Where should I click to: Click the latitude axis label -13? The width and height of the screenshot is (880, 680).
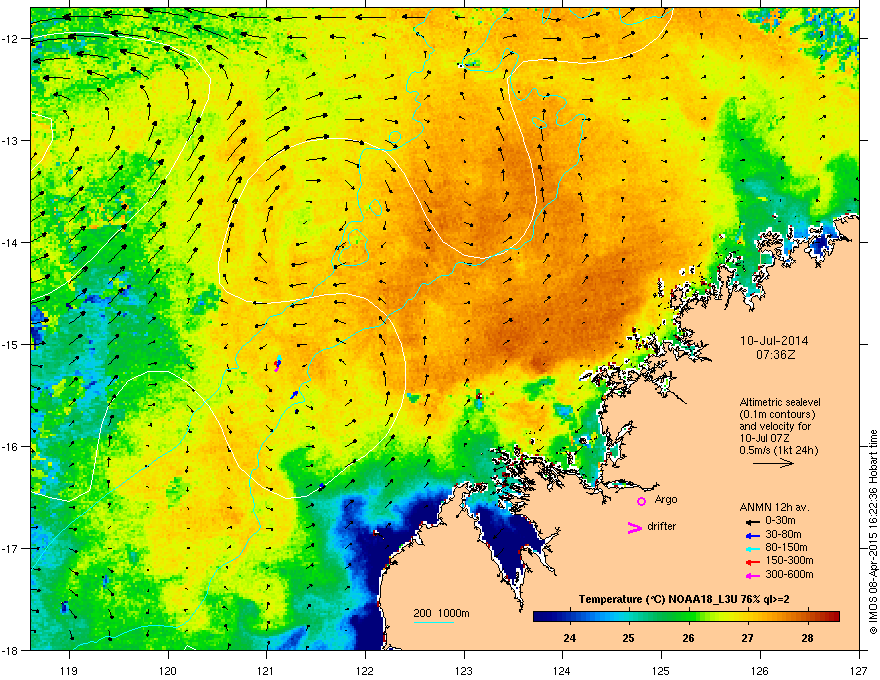coord(12,140)
